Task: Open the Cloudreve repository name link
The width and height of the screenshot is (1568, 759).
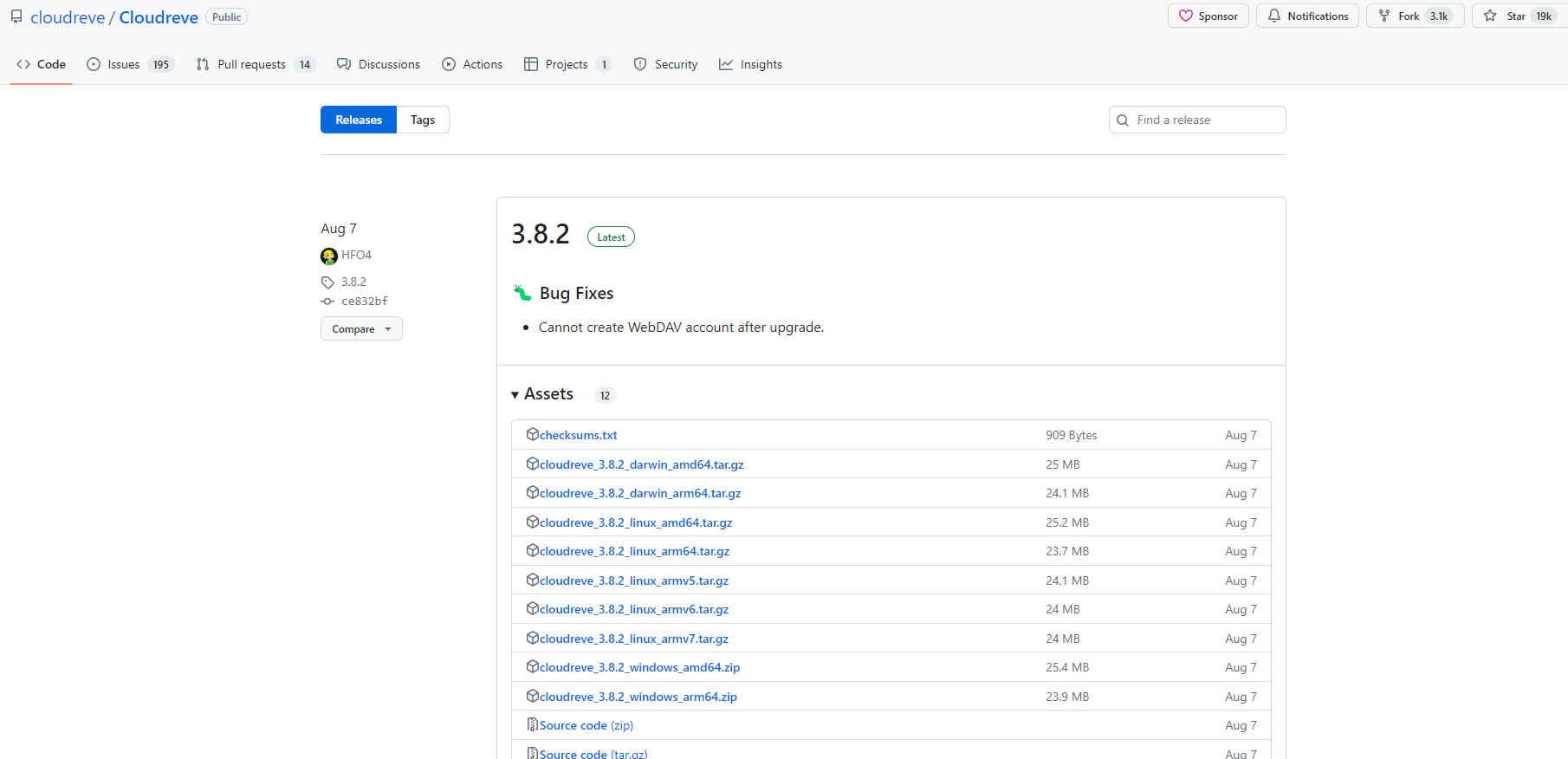Action: click(x=159, y=17)
